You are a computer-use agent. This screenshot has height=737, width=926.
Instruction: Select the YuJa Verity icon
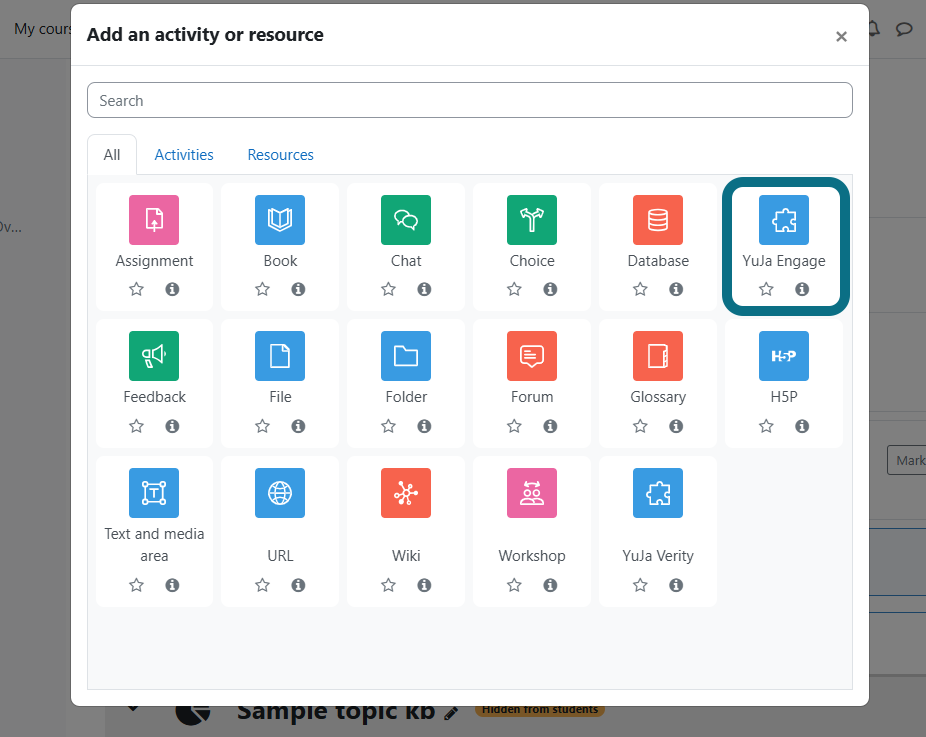coord(658,493)
